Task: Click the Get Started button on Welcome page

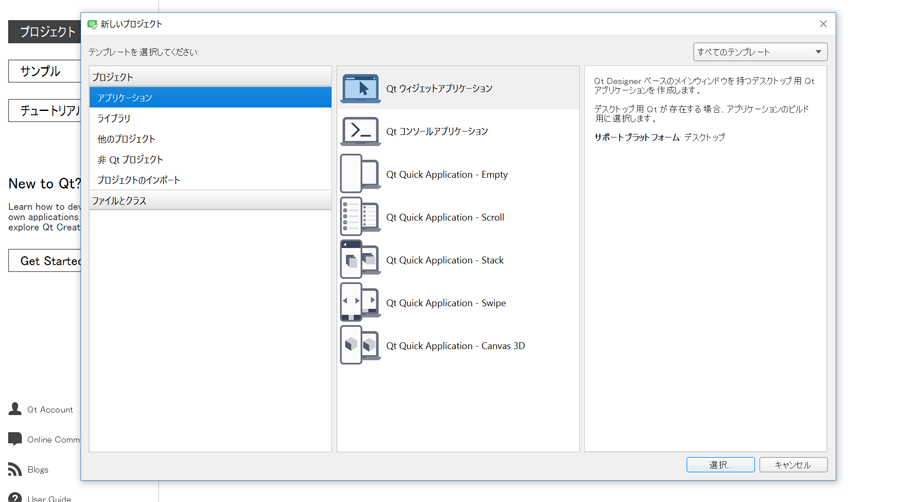Action: [44, 261]
